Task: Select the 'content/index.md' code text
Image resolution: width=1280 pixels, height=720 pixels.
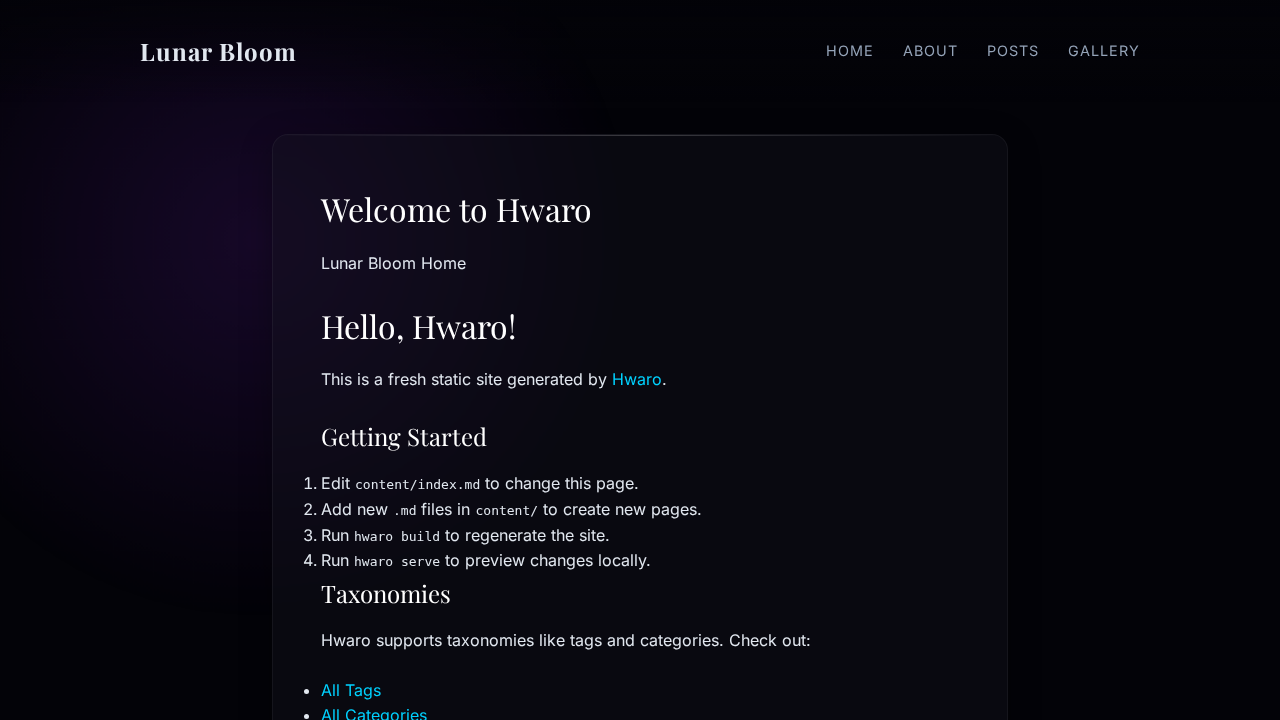Action: 418,484
